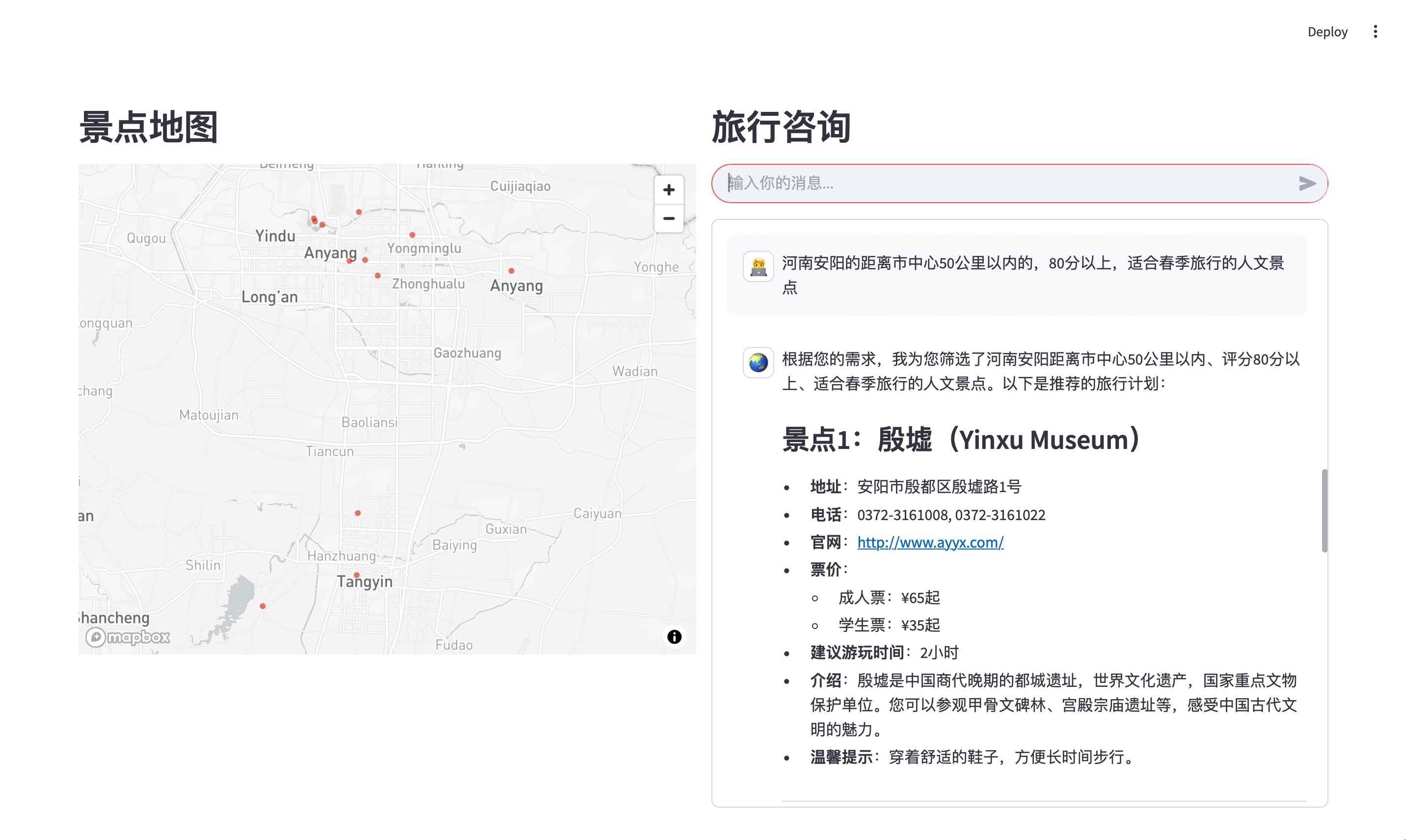The image size is (1406, 840).
Task: Click the map zoom in icon
Action: tap(669, 189)
